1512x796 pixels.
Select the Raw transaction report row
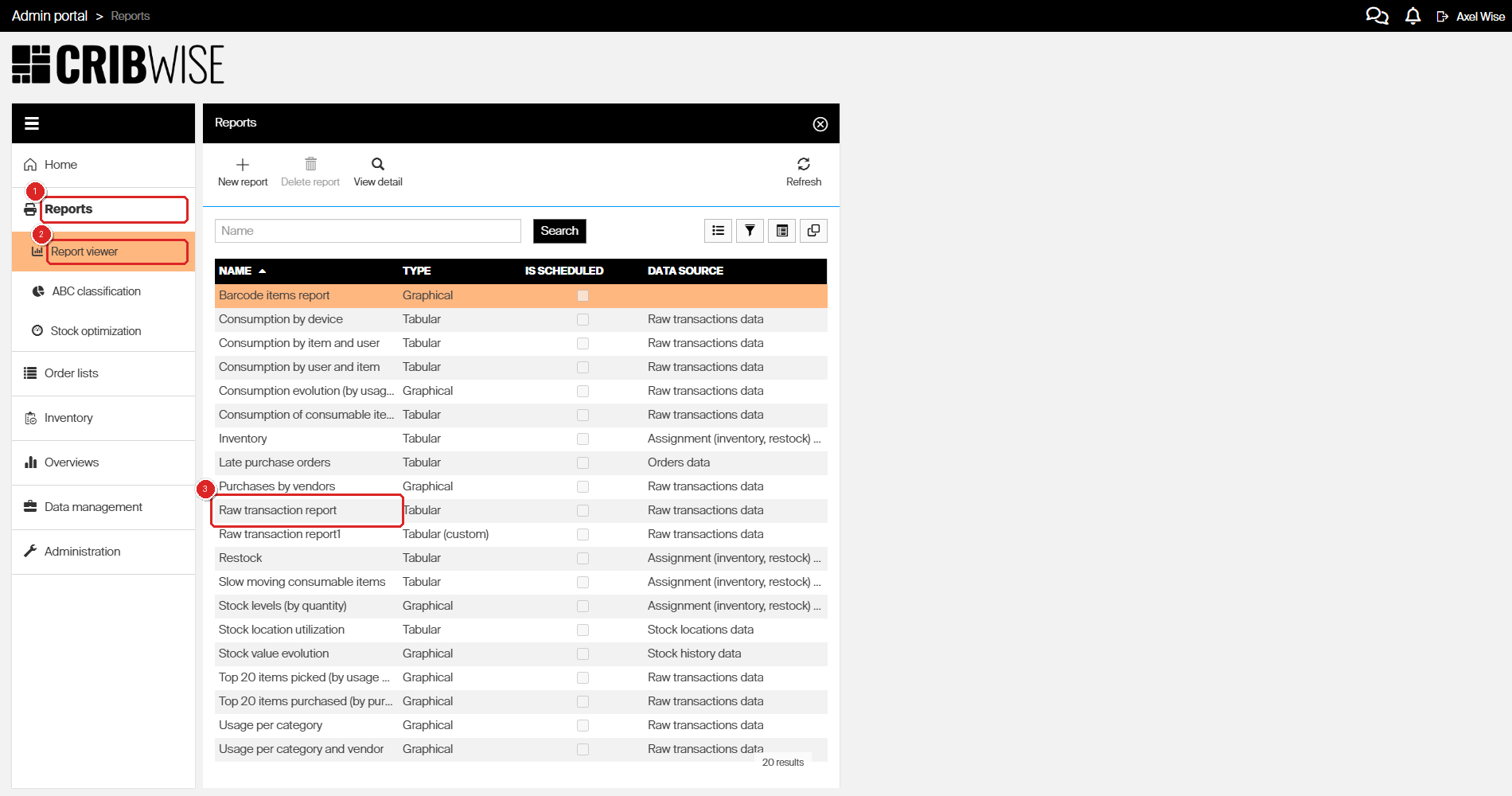(521, 510)
